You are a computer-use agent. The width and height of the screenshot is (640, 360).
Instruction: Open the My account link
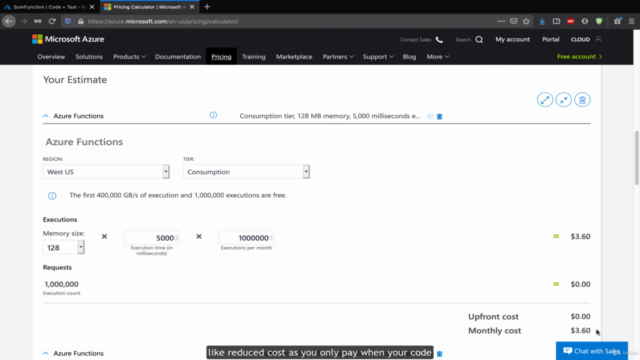[513, 39]
